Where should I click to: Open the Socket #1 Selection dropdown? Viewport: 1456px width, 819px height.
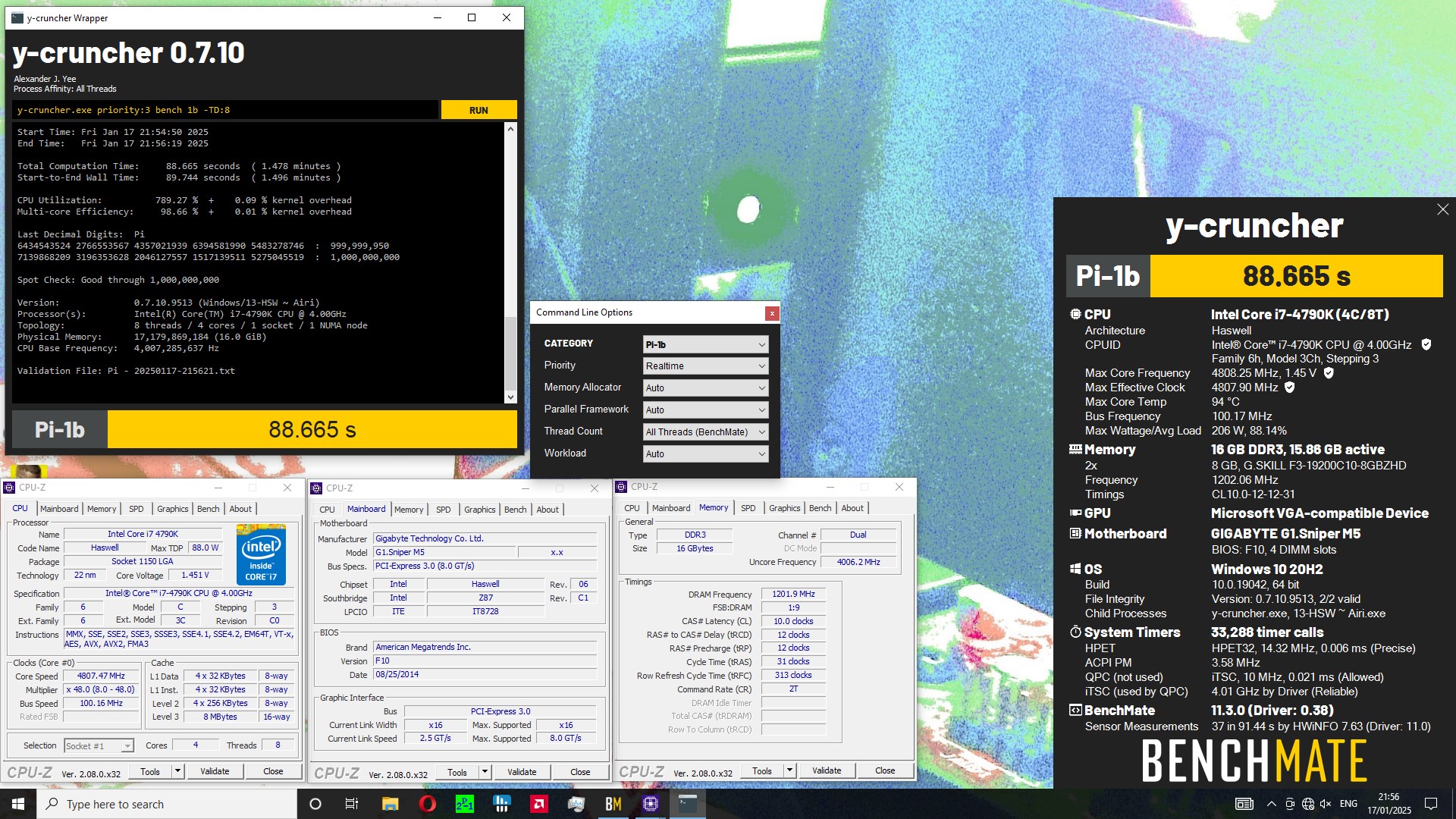point(99,746)
